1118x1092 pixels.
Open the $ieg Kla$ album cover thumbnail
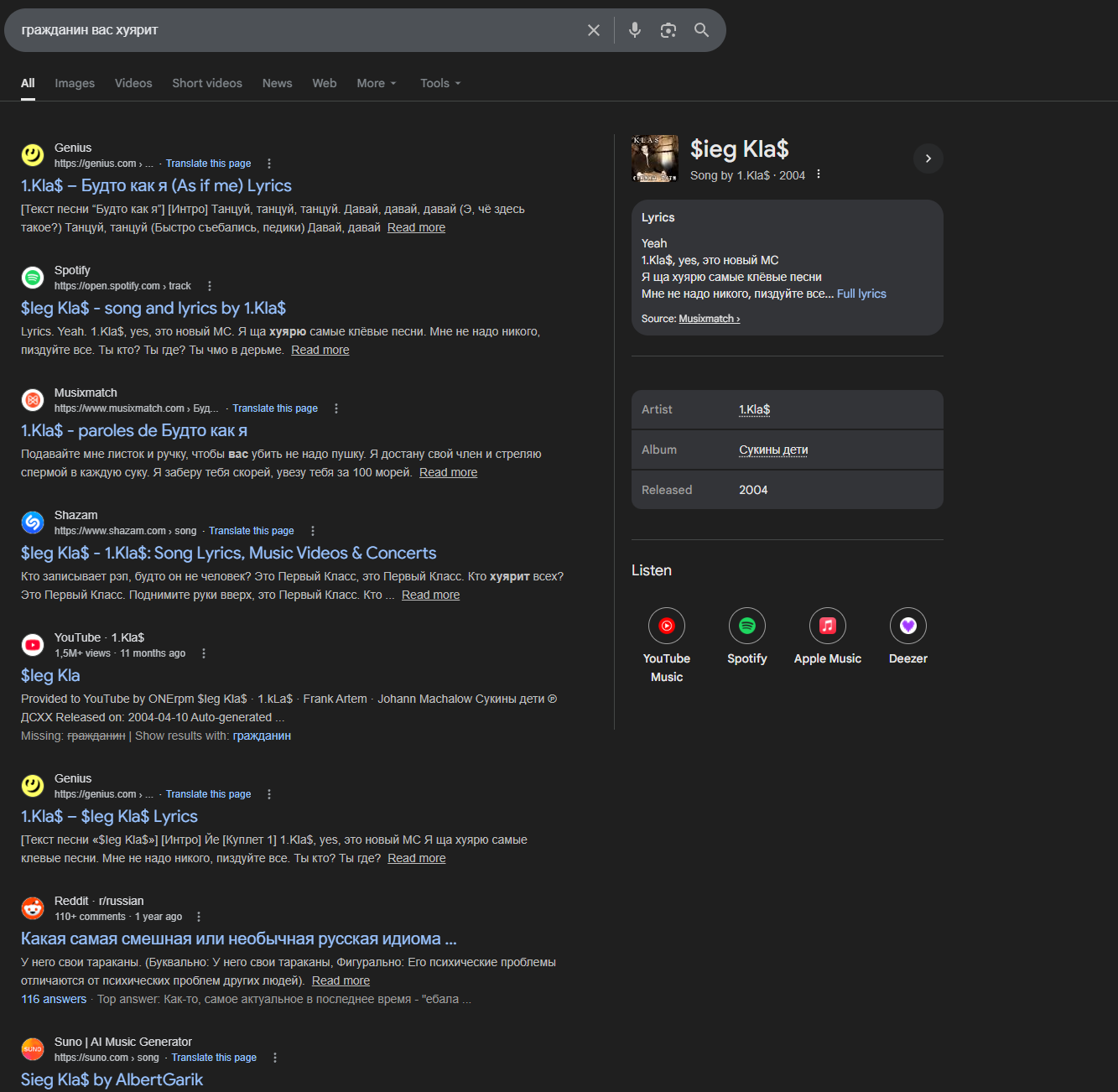click(655, 159)
